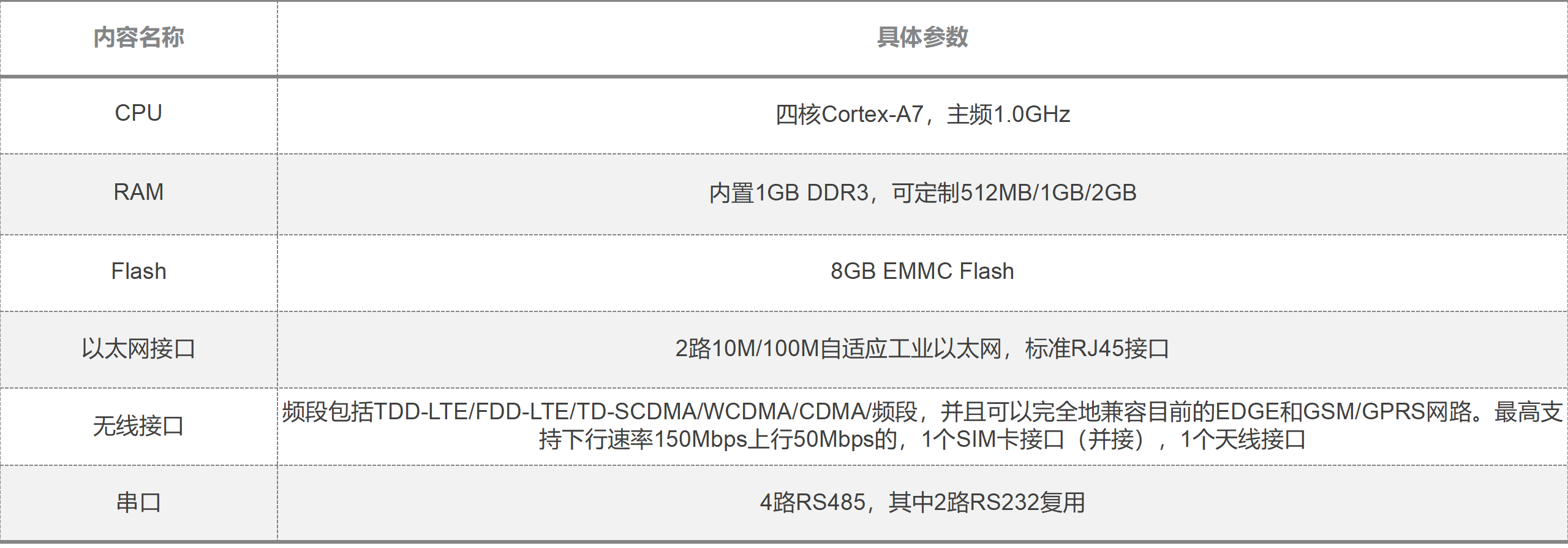1568x548 pixels.
Task: Select the 串口 row label
Action: (138, 503)
